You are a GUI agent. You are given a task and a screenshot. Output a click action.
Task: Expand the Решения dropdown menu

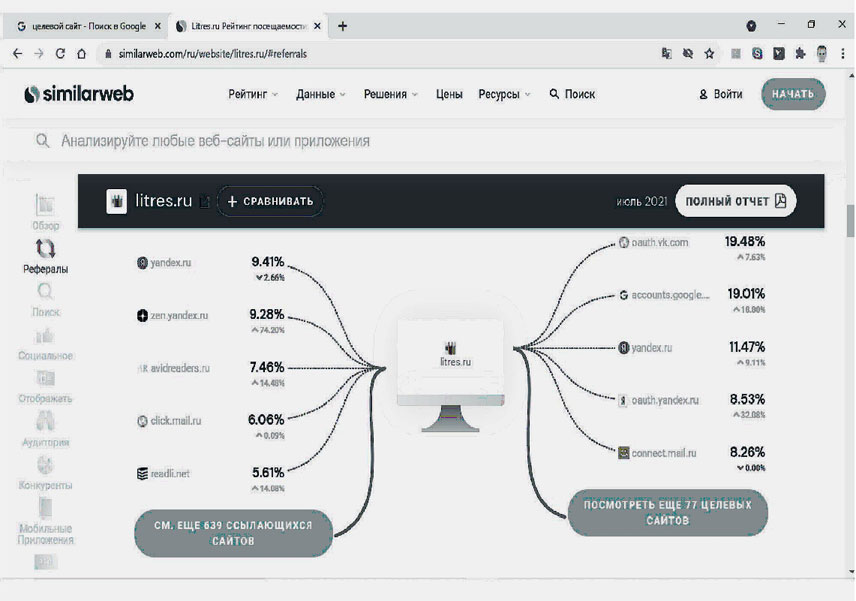[390, 94]
